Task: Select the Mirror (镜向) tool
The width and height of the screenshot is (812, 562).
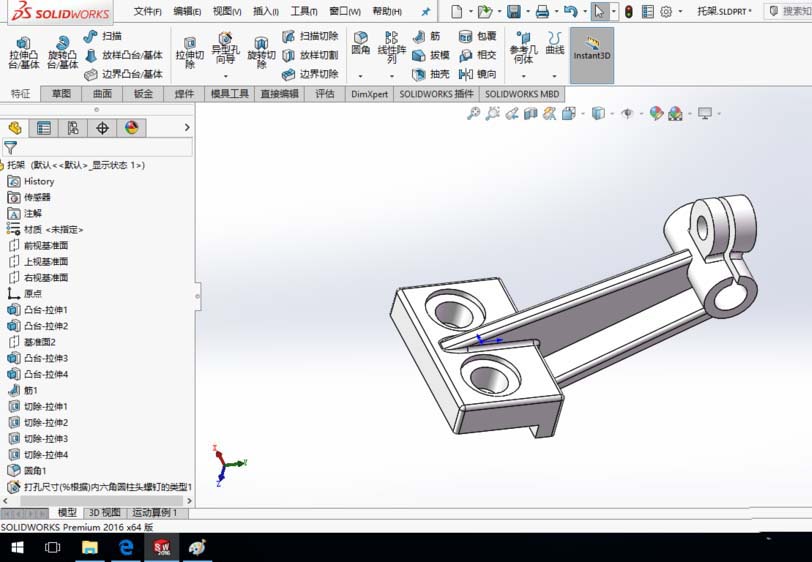Action: coord(477,74)
